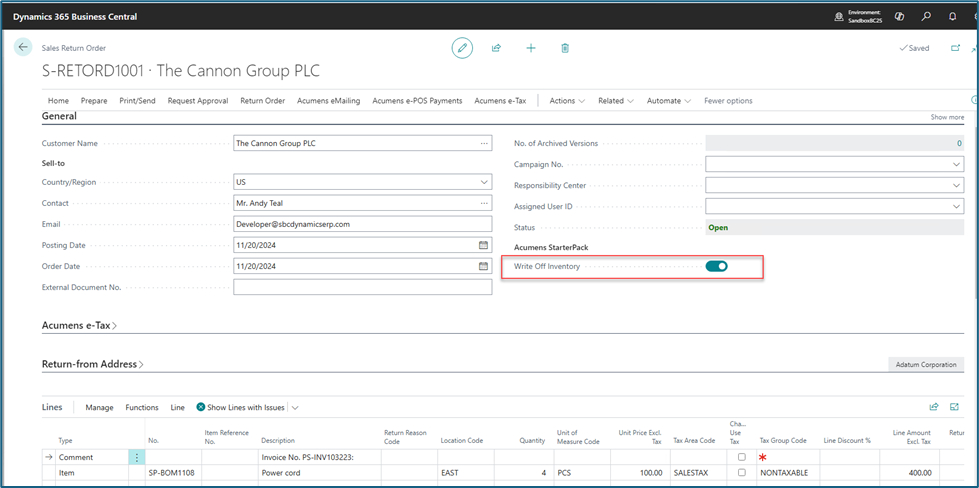979x488 pixels.
Task: Collapse the General section header
Action: pos(59,116)
